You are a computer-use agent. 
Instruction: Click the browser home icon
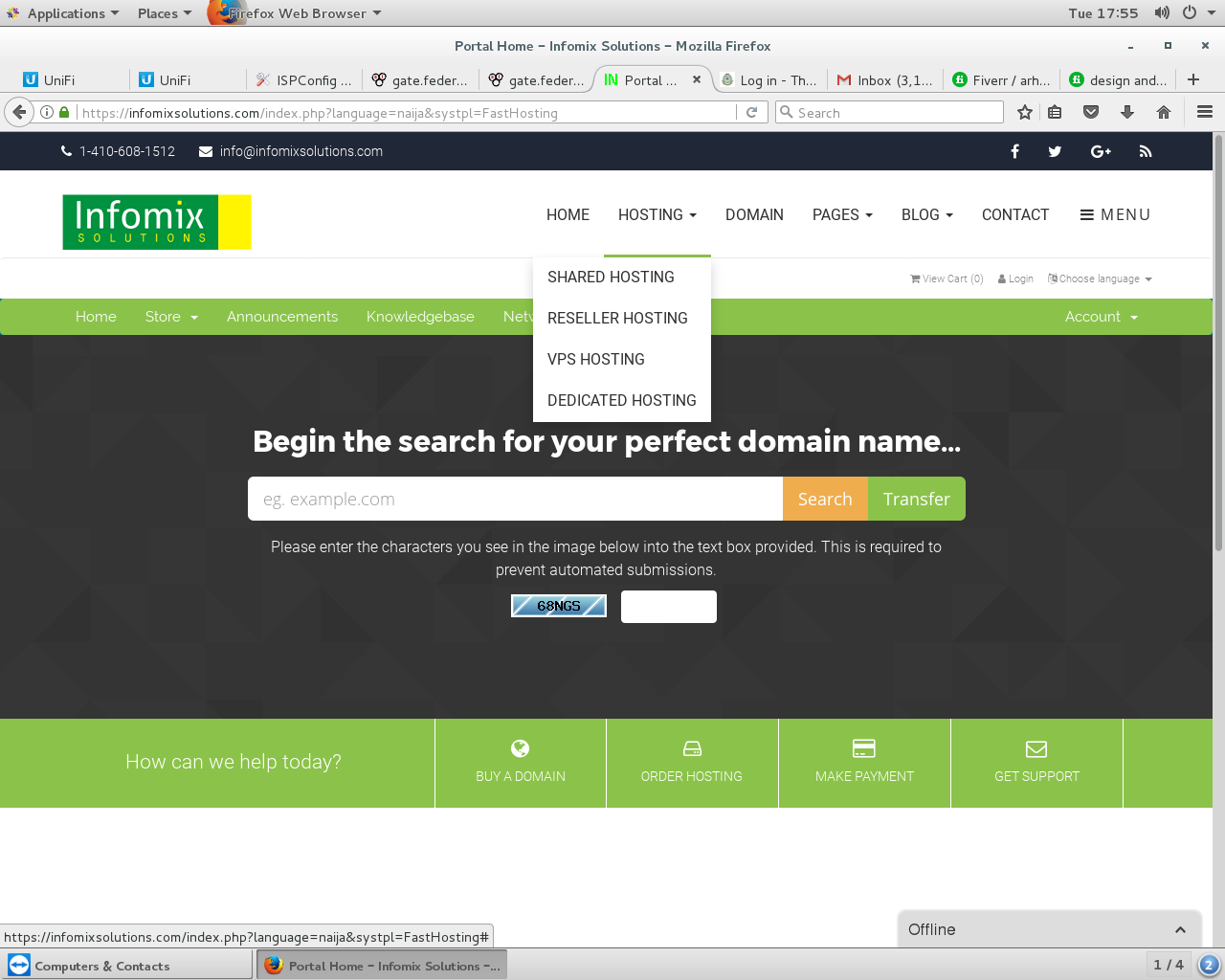point(1163,112)
